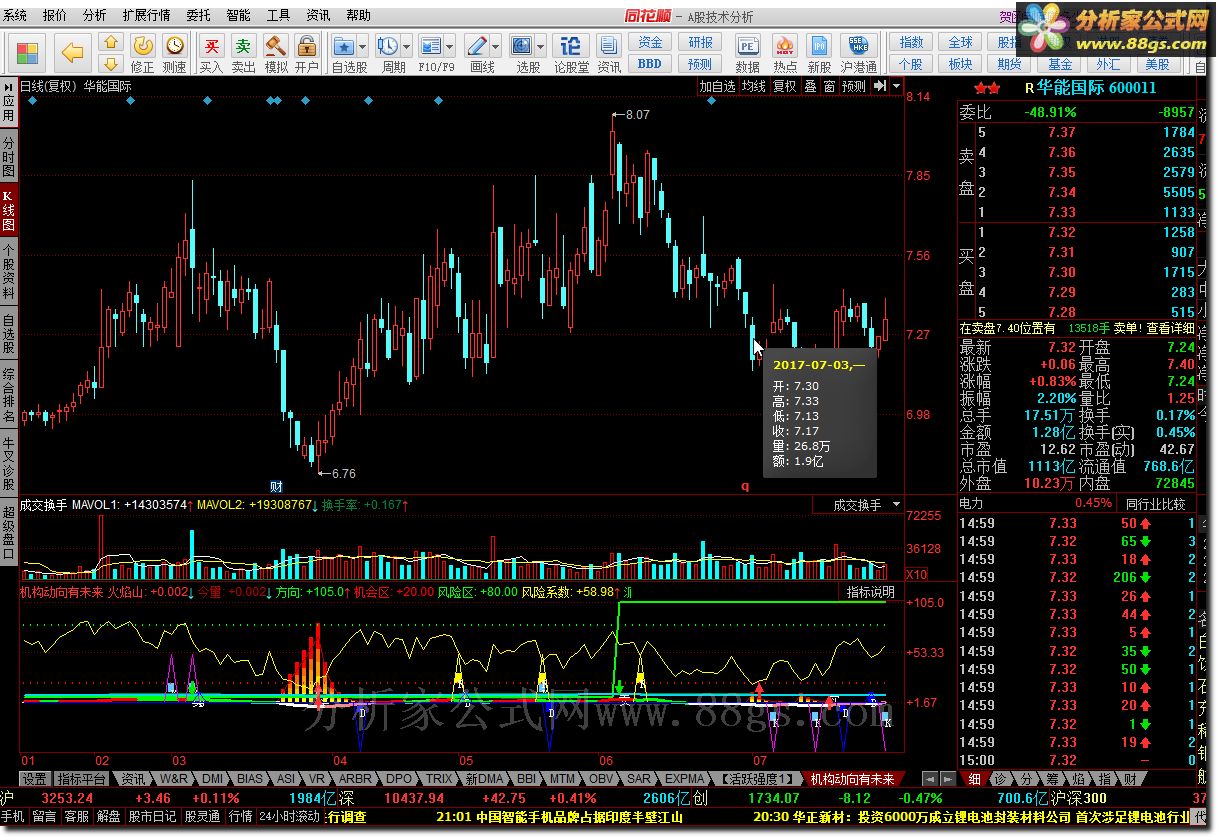Click the 数据 PE data icon

[747, 53]
